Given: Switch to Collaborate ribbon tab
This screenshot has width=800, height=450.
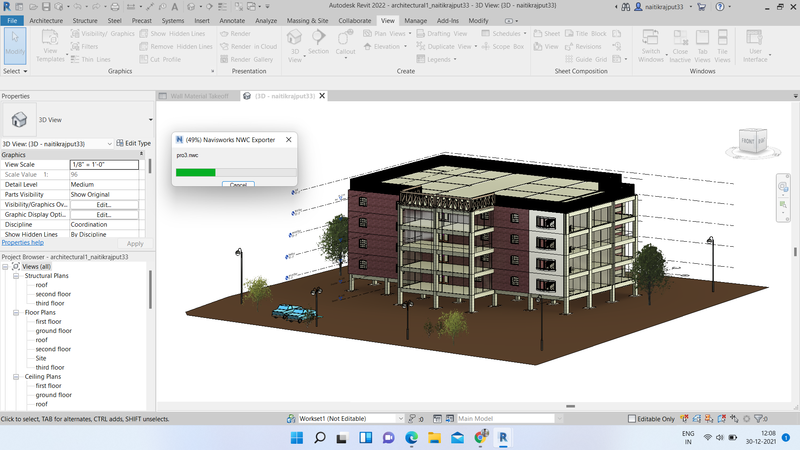Looking at the screenshot, I should pos(355,20).
